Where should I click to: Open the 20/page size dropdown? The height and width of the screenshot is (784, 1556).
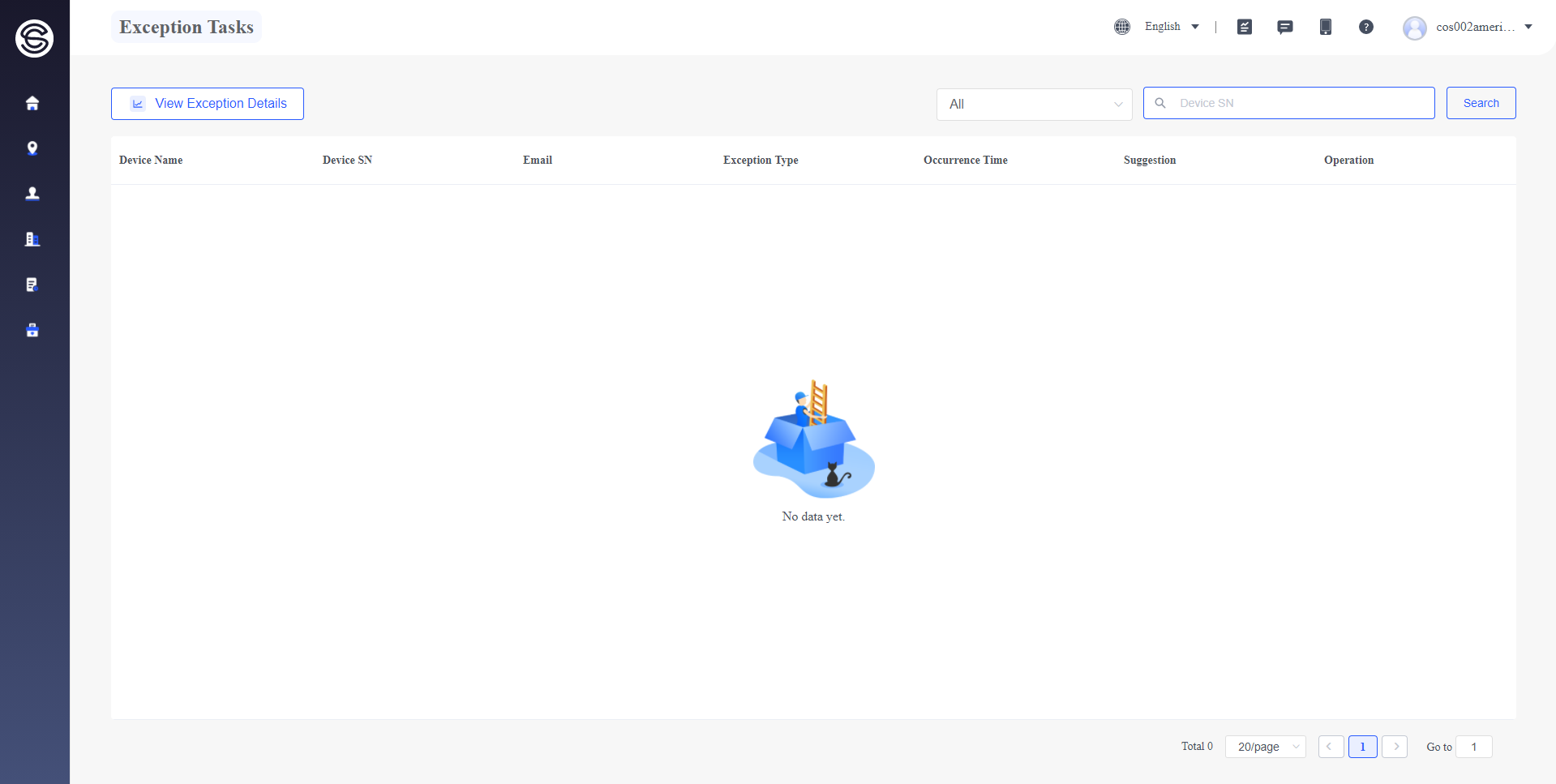(x=1266, y=747)
